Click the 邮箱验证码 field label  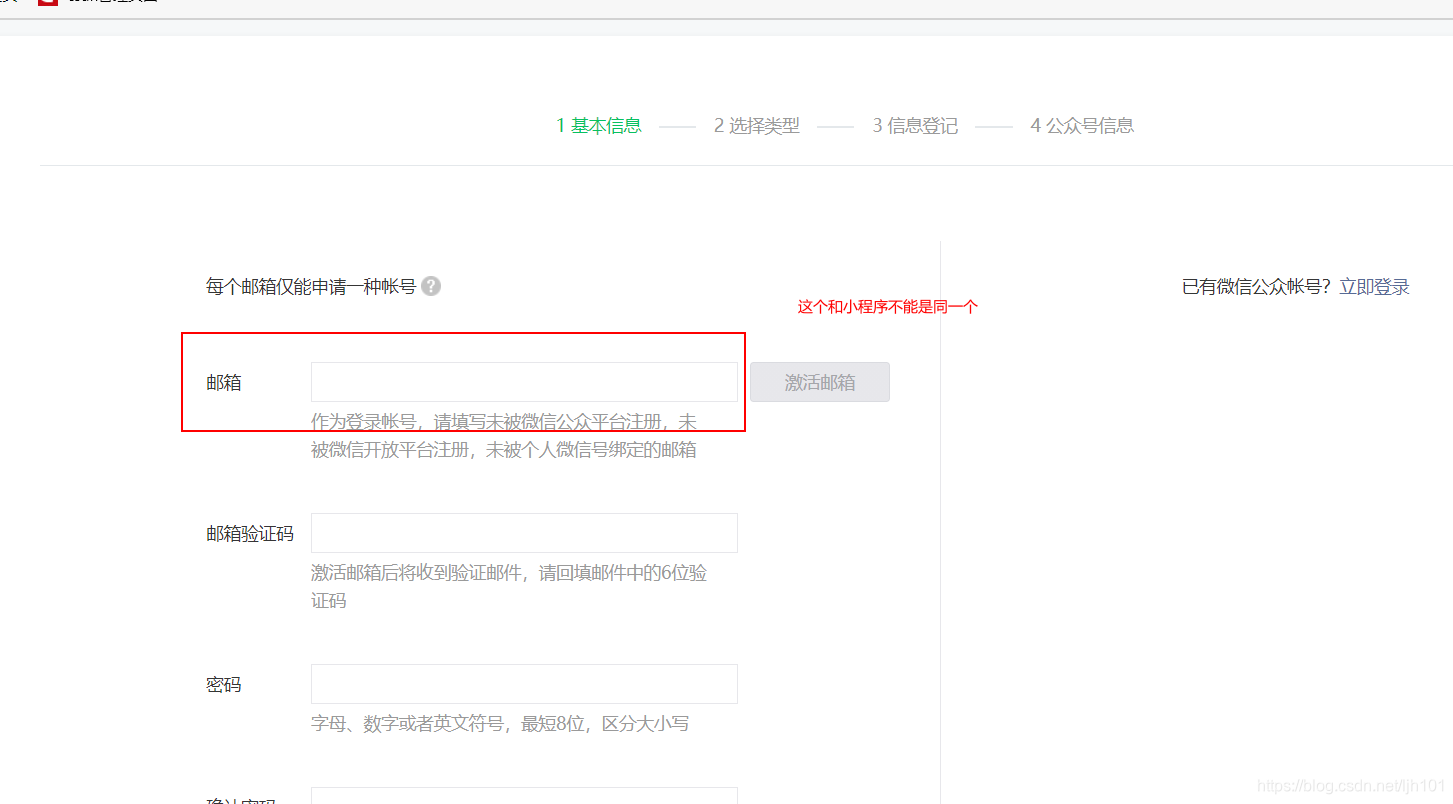pos(250,534)
